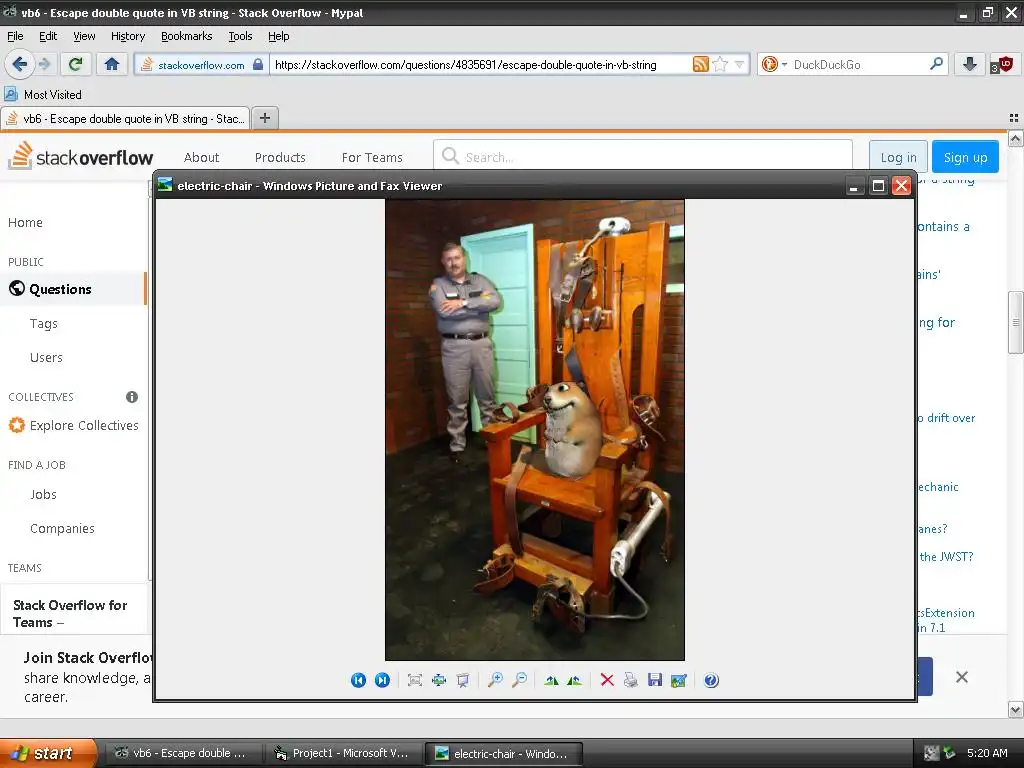The image size is (1024, 768).
Task: Click the address bar URL field
Action: 482,64
